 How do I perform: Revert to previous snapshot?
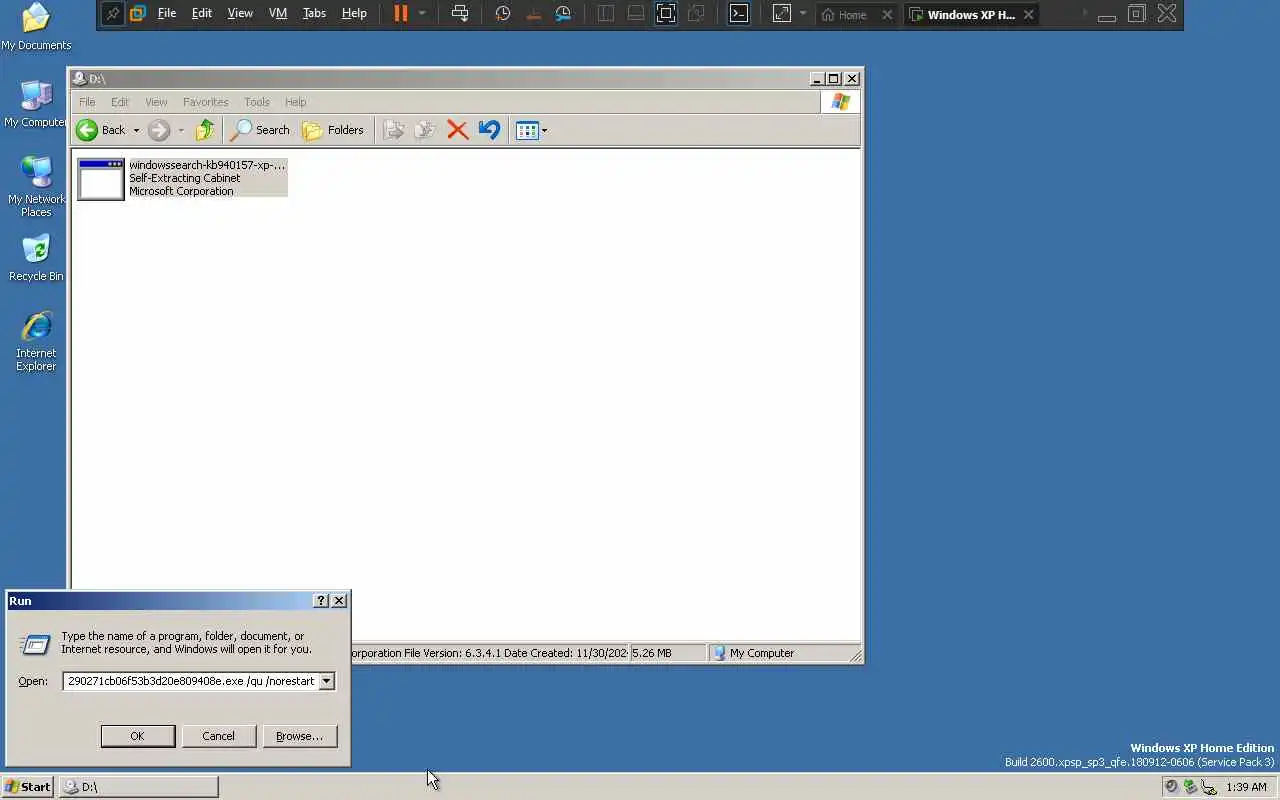[x=533, y=14]
